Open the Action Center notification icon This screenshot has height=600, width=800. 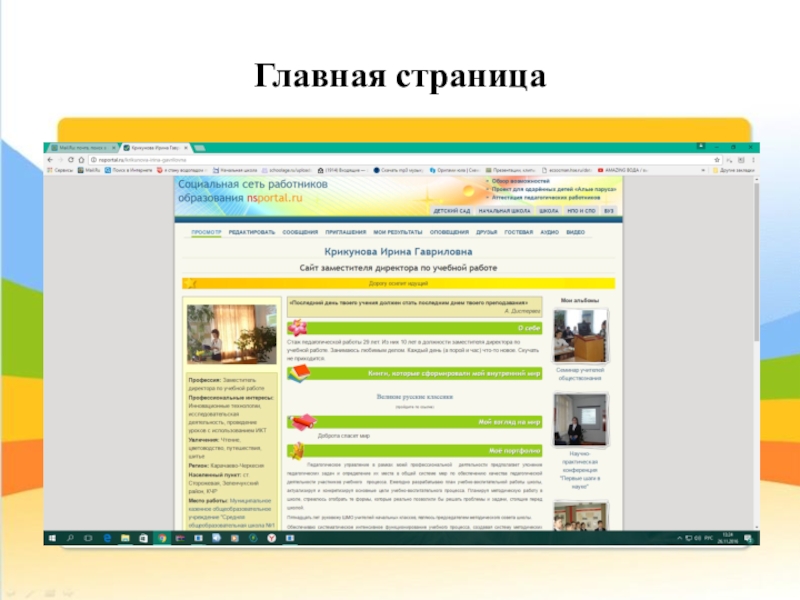tap(748, 538)
